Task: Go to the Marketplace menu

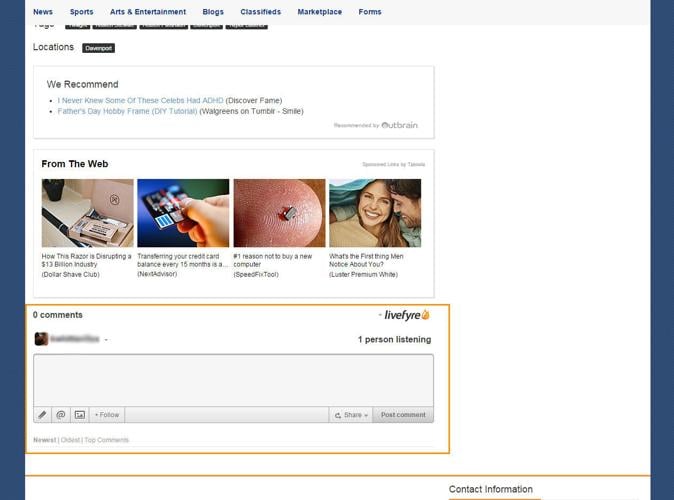Action: [x=319, y=12]
